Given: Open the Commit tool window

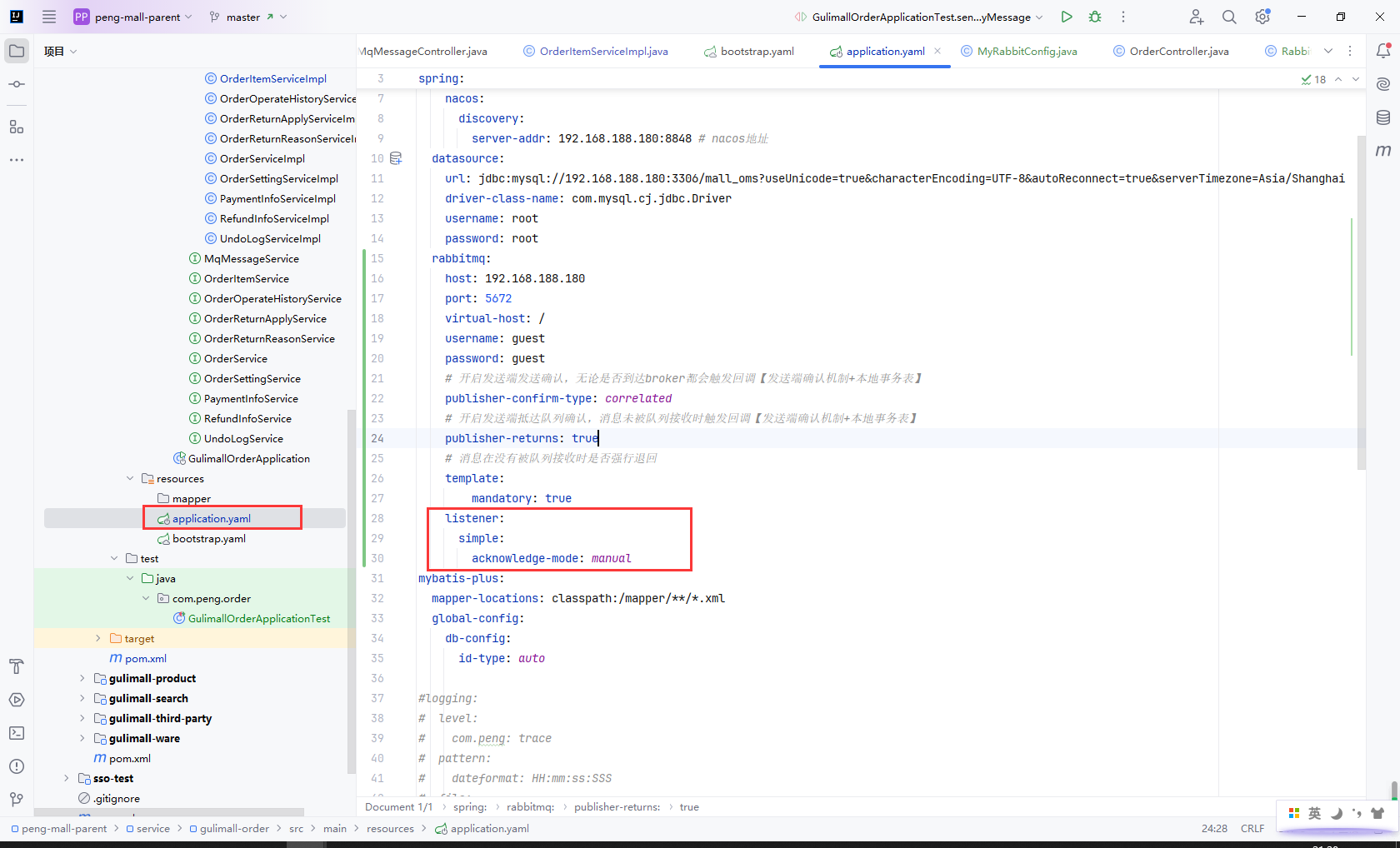Looking at the screenshot, I should pos(17,84).
